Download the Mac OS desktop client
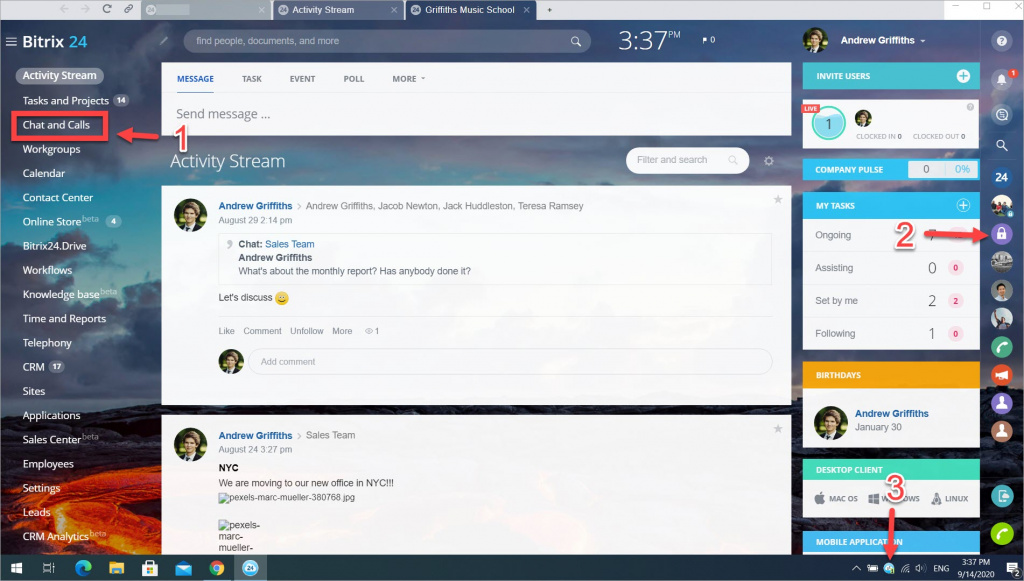This screenshot has width=1024, height=581. (x=836, y=498)
